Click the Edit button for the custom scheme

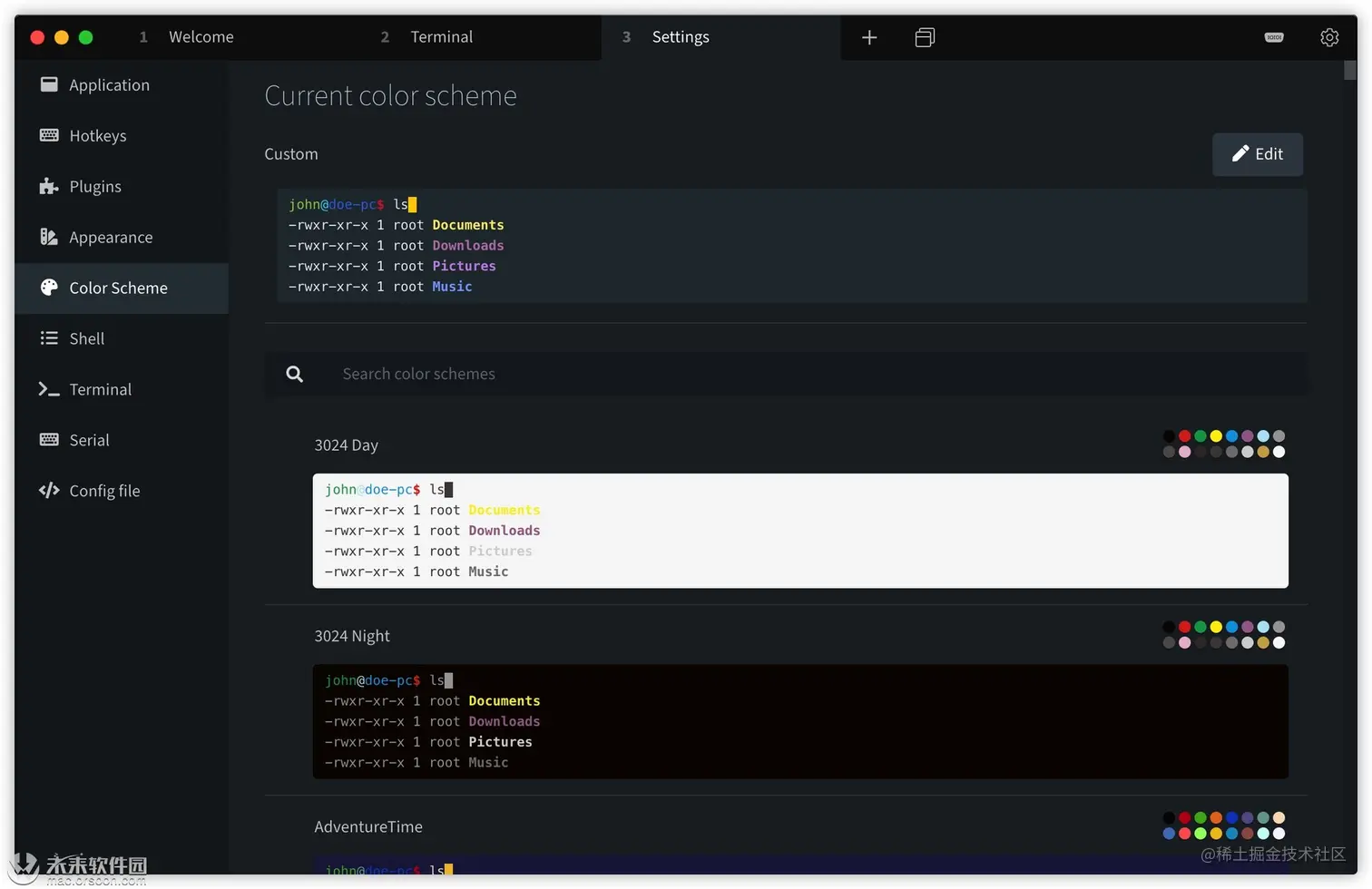tap(1258, 154)
